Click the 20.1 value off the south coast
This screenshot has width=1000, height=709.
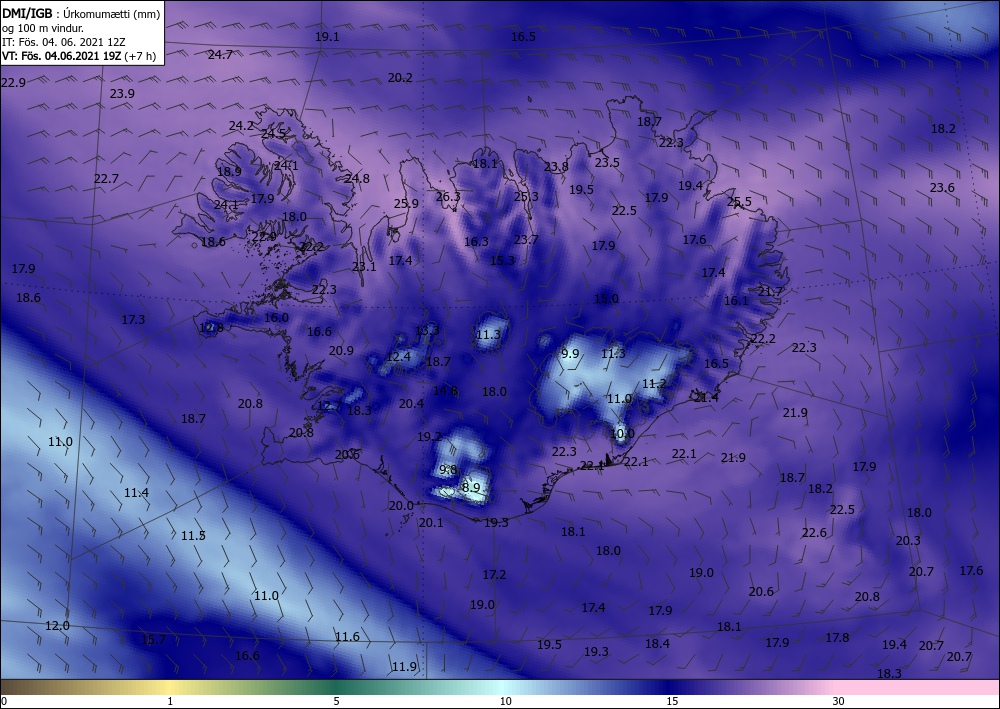(430, 523)
